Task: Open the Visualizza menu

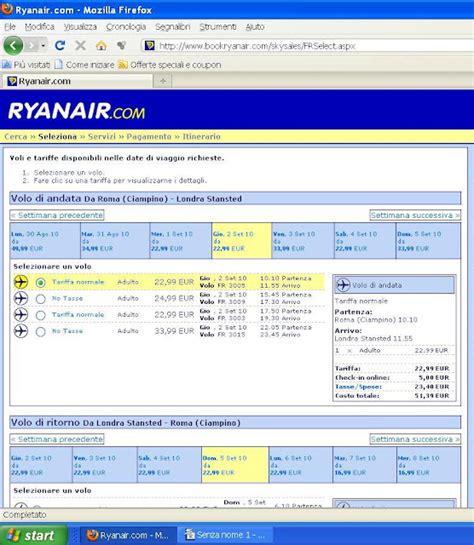Action: click(x=80, y=27)
